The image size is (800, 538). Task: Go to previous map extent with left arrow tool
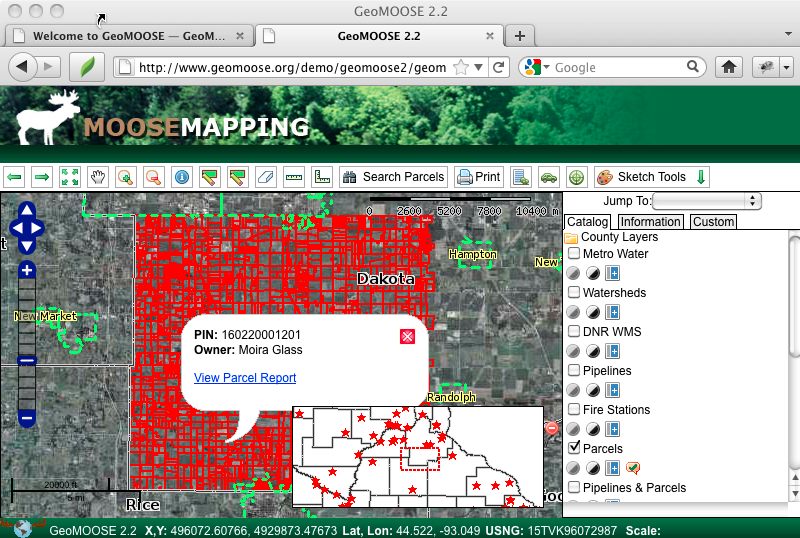(x=14, y=177)
